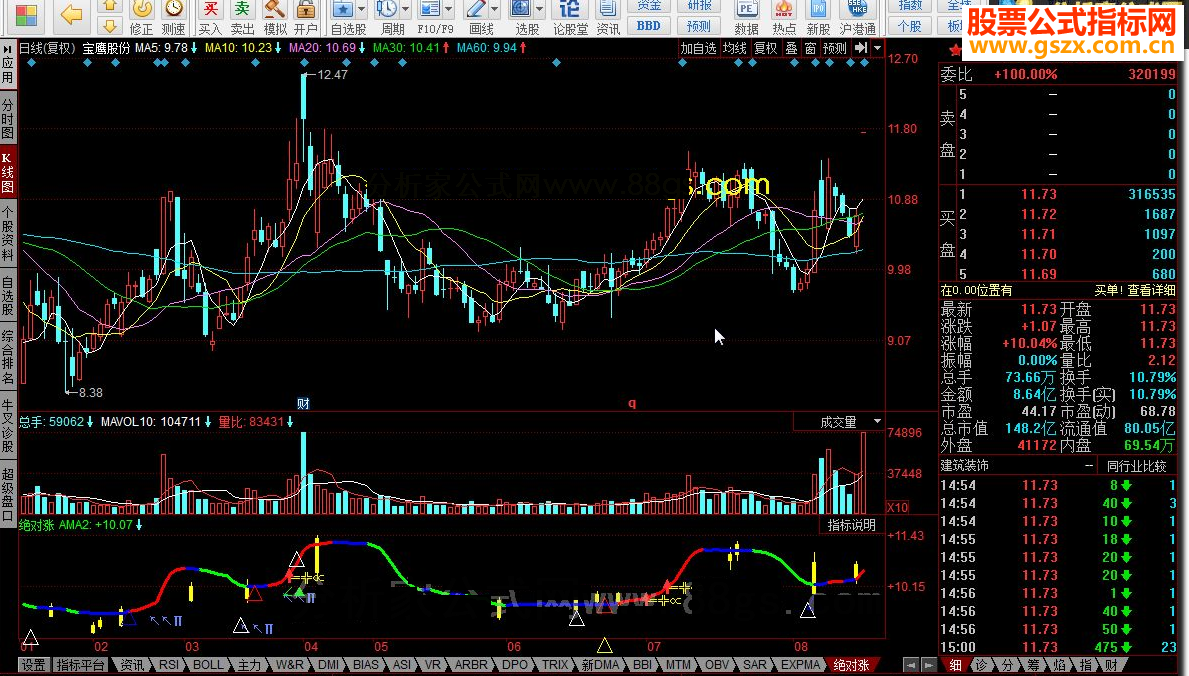This screenshot has height=676, width=1189.
Task: Expand the 成交量 indicator dropdown
Action: point(877,422)
